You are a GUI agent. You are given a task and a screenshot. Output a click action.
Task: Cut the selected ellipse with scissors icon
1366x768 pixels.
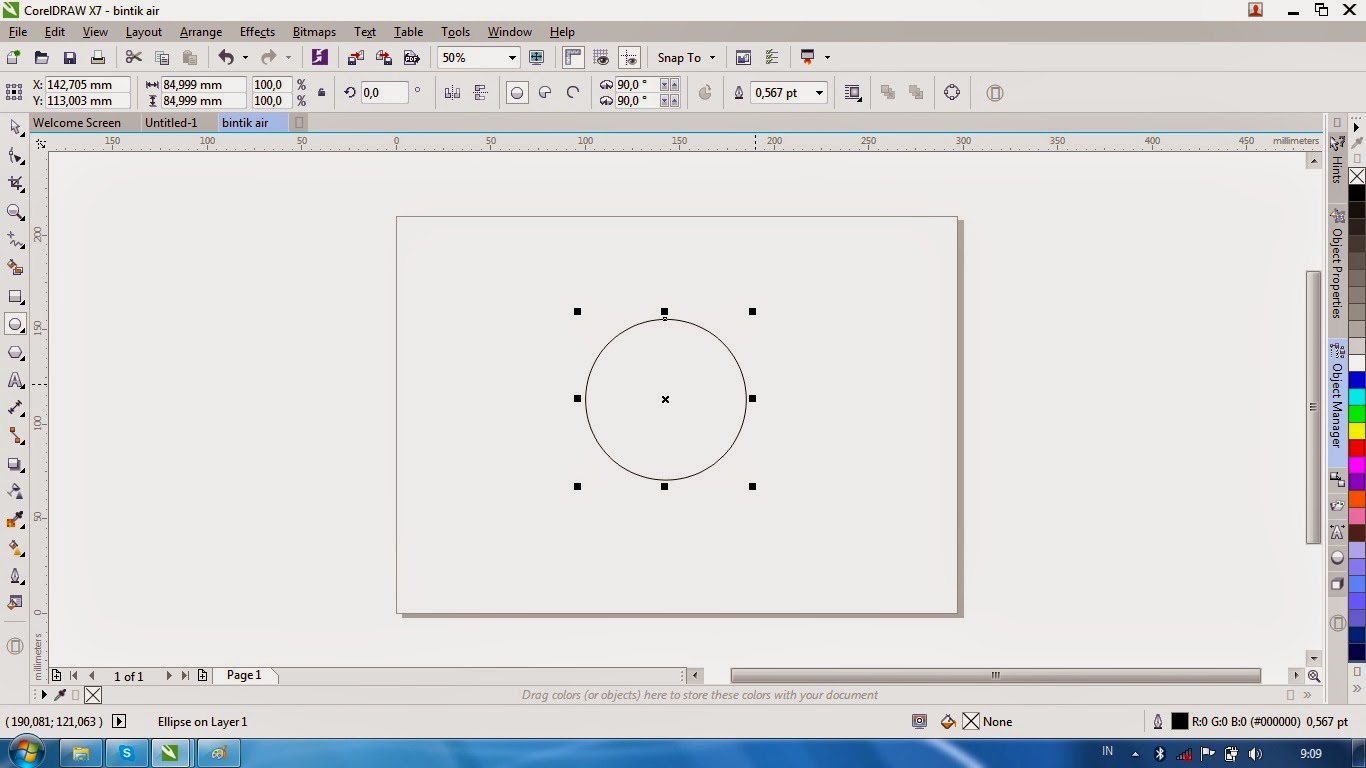click(x=133, y=58)
